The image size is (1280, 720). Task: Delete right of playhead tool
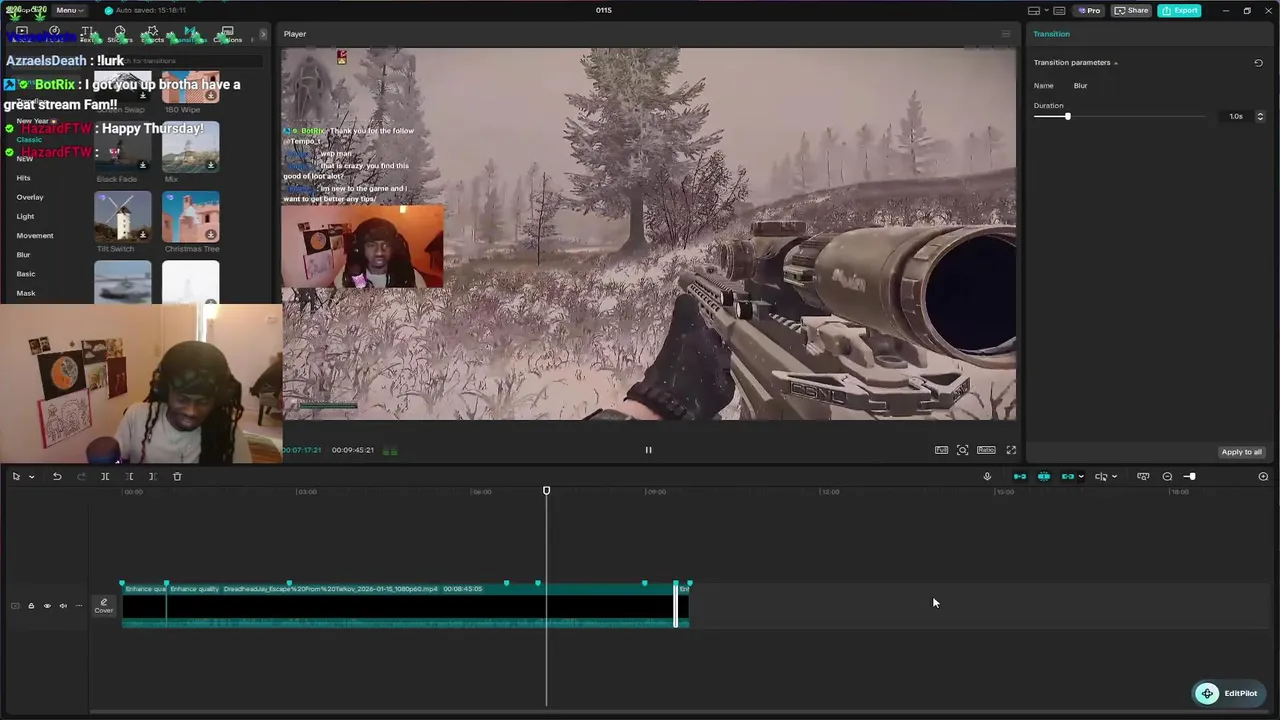coord(152,476)
